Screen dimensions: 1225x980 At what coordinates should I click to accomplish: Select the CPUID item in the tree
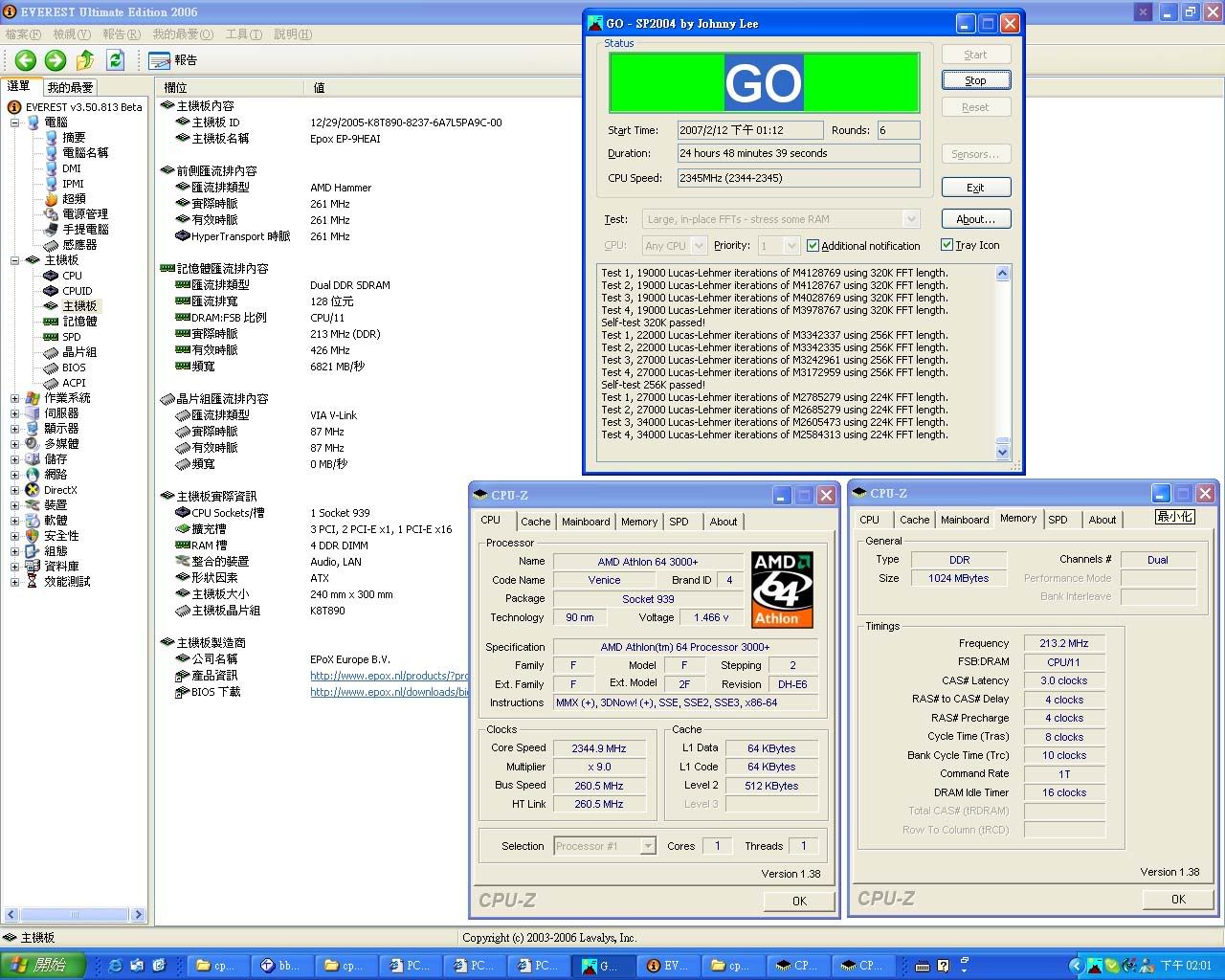77,291
